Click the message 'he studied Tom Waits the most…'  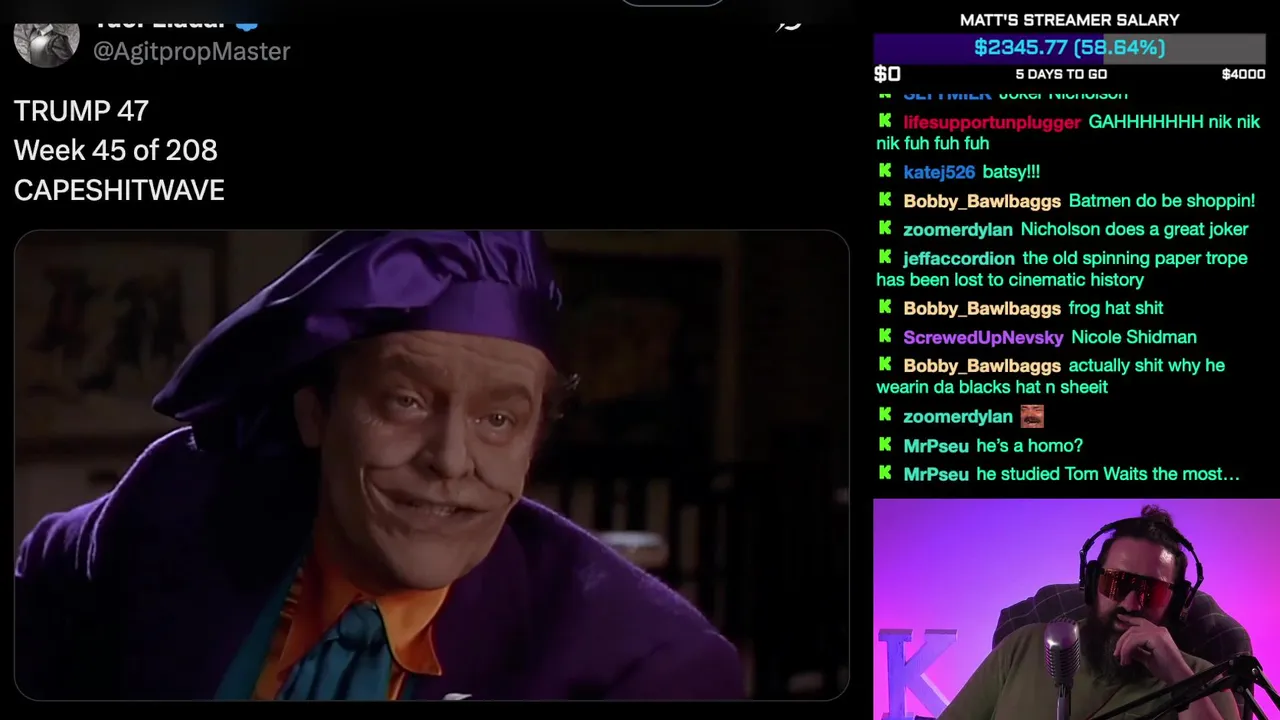pos(1108,474)
